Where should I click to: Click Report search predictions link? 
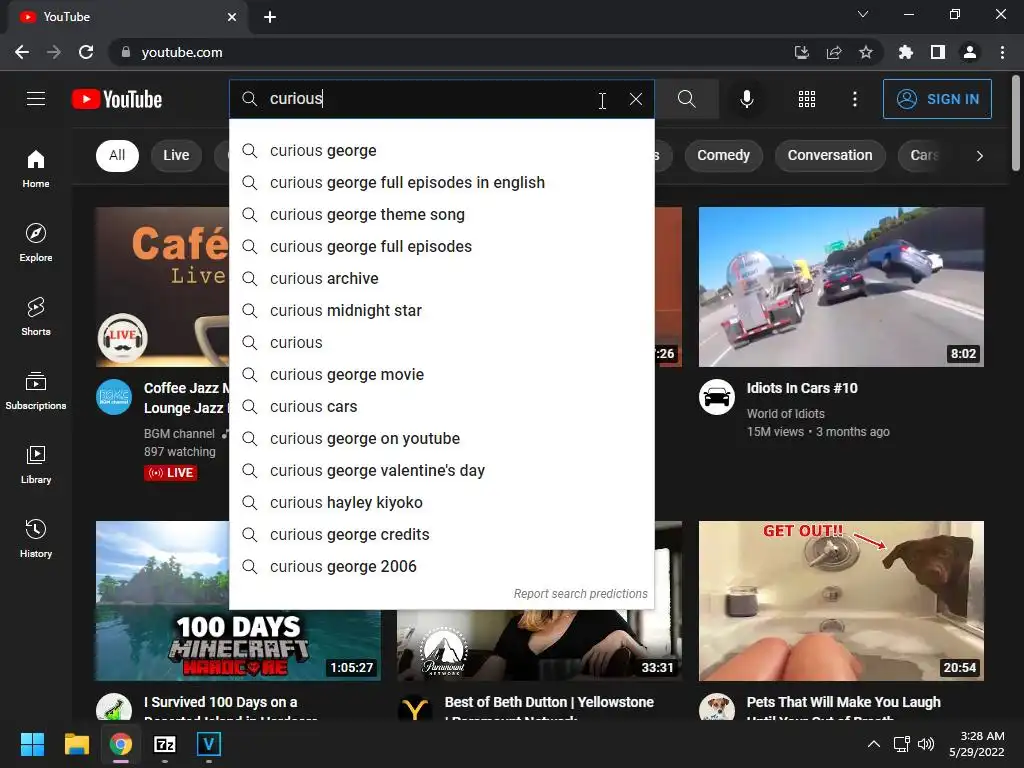pyautogui.click(x=581, y=594)
